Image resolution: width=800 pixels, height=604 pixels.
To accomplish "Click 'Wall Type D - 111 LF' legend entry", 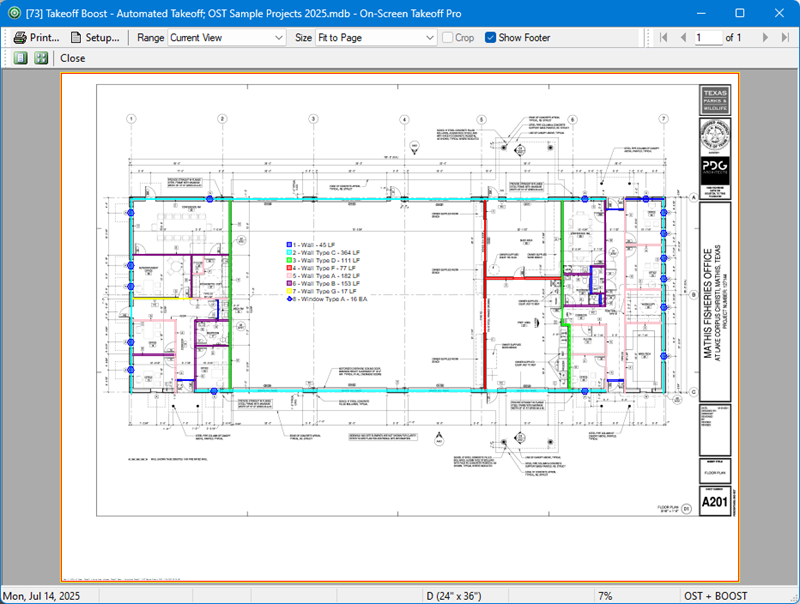I will click(326, 260).
